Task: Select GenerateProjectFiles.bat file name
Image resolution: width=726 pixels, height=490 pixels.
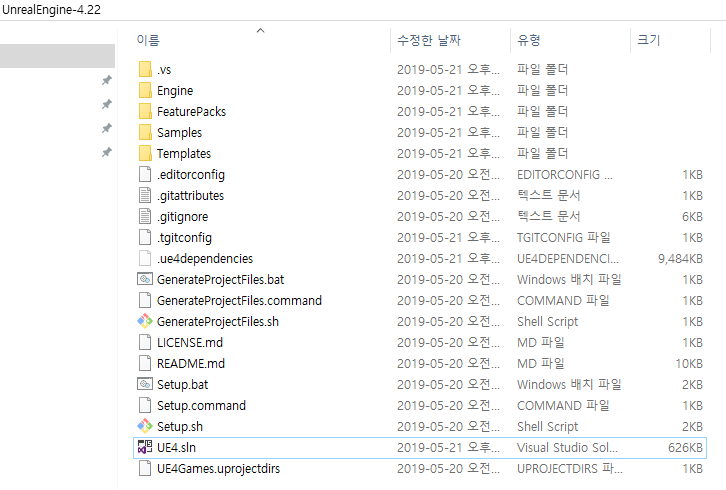Action: pos(220,279)
